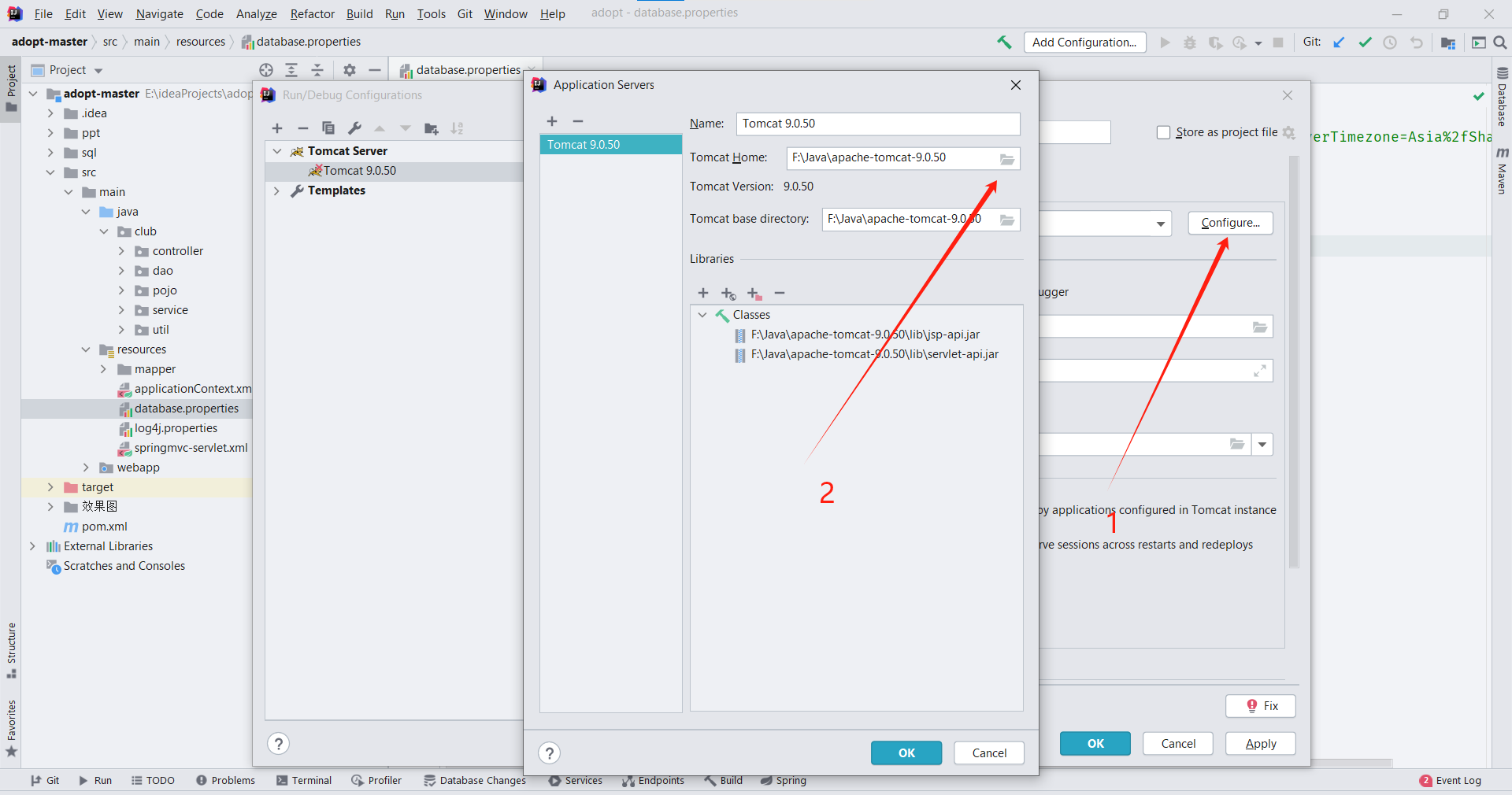Hide the Project panel using minus icon
Viewport: 1512px width, 795px height.
pos(375,70)
